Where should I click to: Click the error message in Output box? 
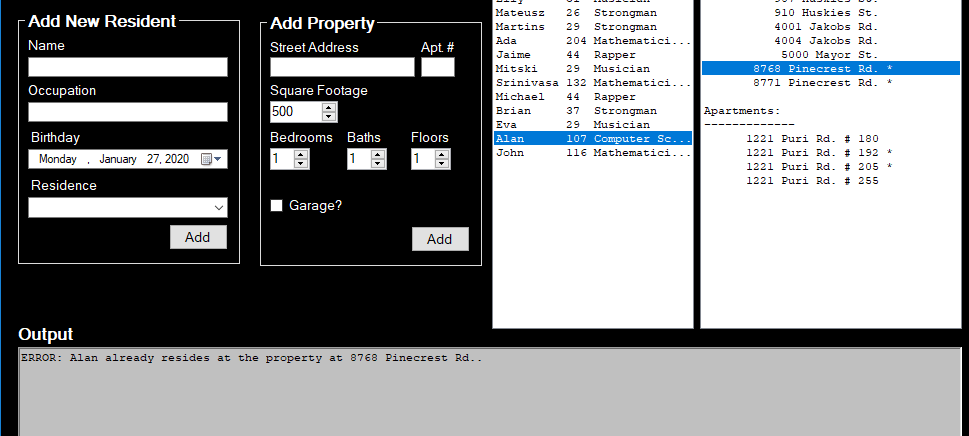point(252,358)
